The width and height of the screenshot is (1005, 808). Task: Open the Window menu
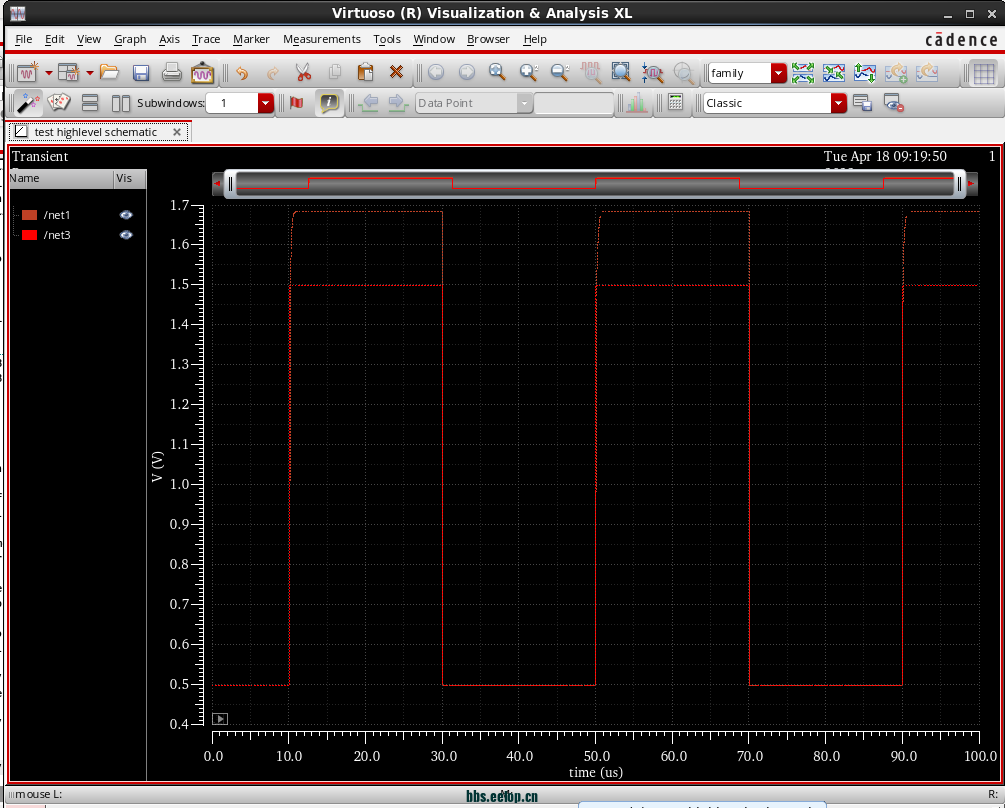tap(434, 39)
